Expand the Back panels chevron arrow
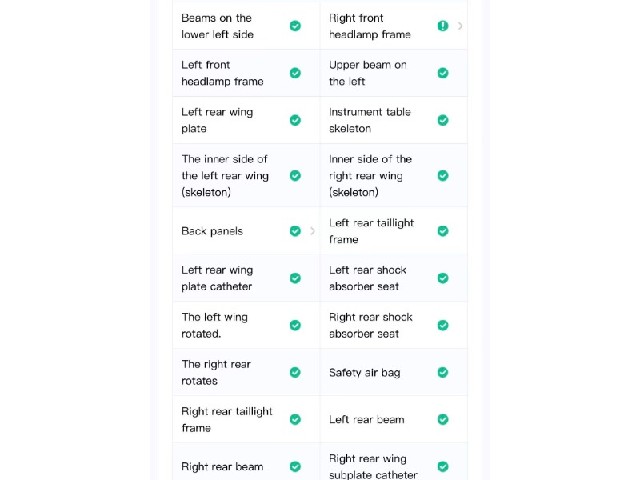 pyautogui.click(x=312, y=231)
